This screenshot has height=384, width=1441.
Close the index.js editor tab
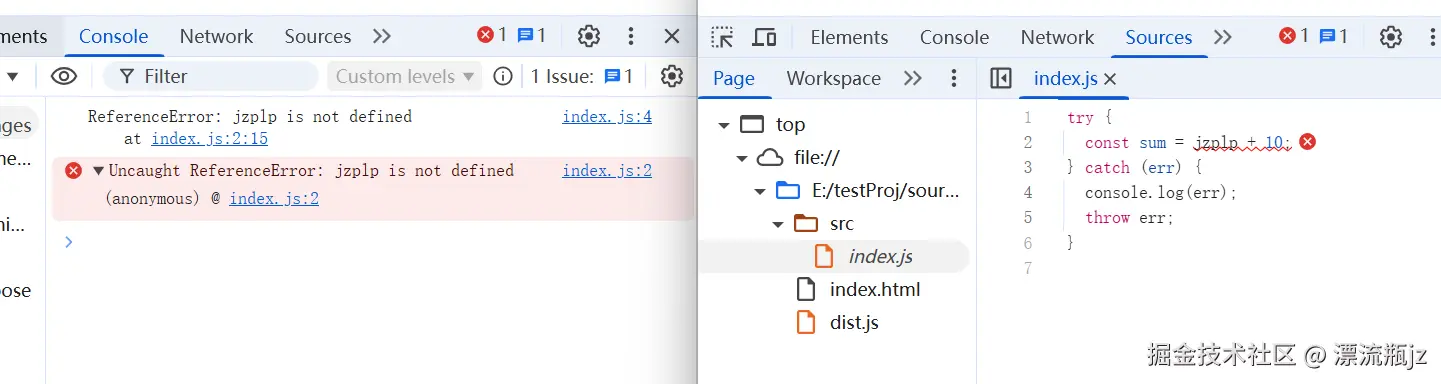[1110, 79]
